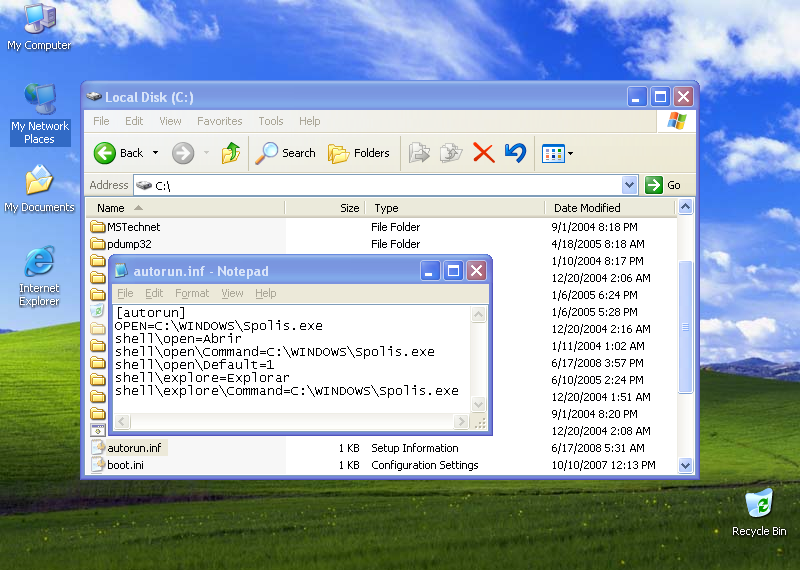Viewport: 800px width, 570px height.
Task: Select the boot.ini file
Action: pyautogui.click(x=118, y=465)
